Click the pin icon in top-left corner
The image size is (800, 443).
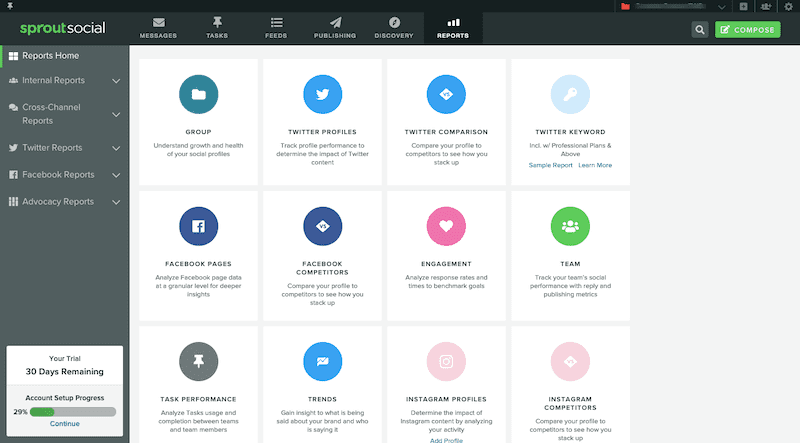10,6
